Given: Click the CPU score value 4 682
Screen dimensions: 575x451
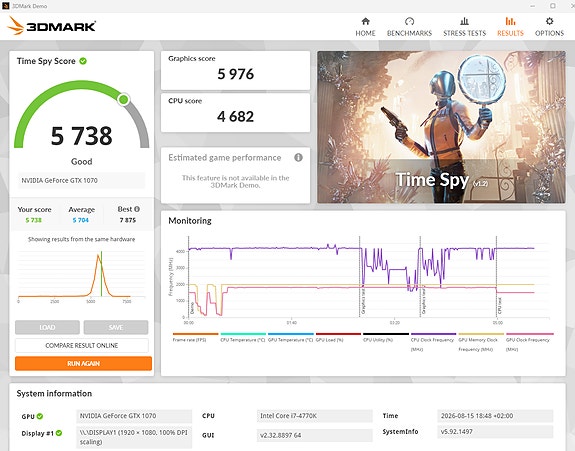Looking at the screenshot, I should [x=235, y=117].
